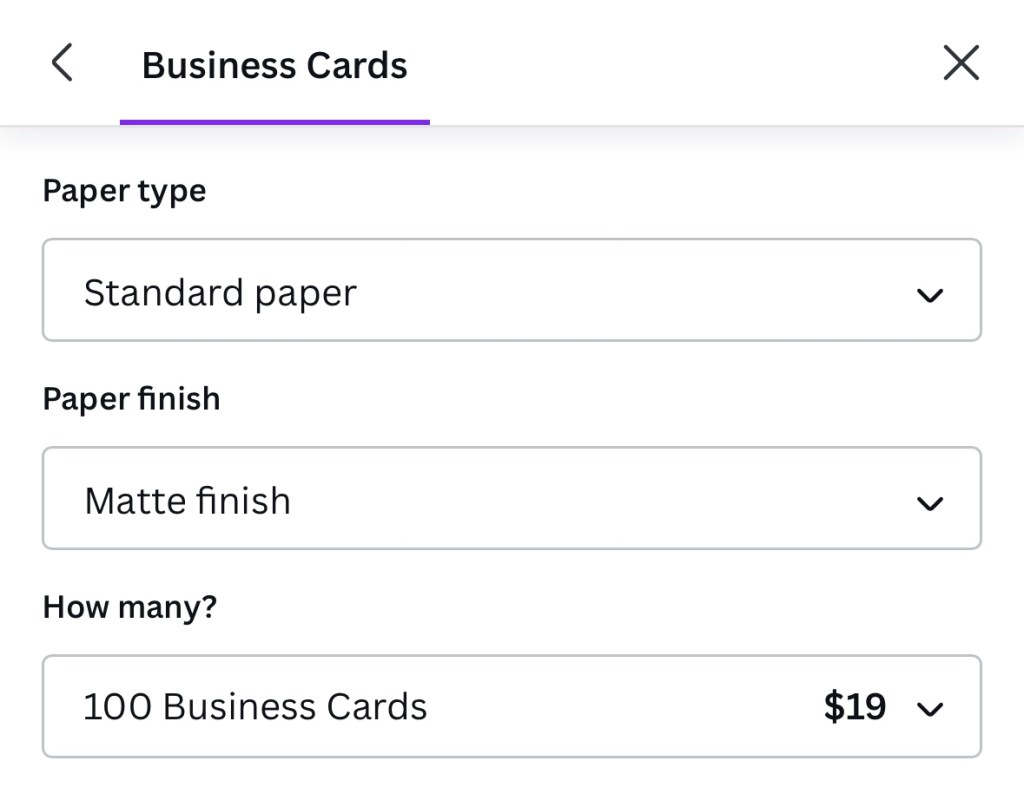The width and height of the screenshot is (1024, 787).
Task: Click the chevron in the Matte finish field
Action: tap(930, 503)
